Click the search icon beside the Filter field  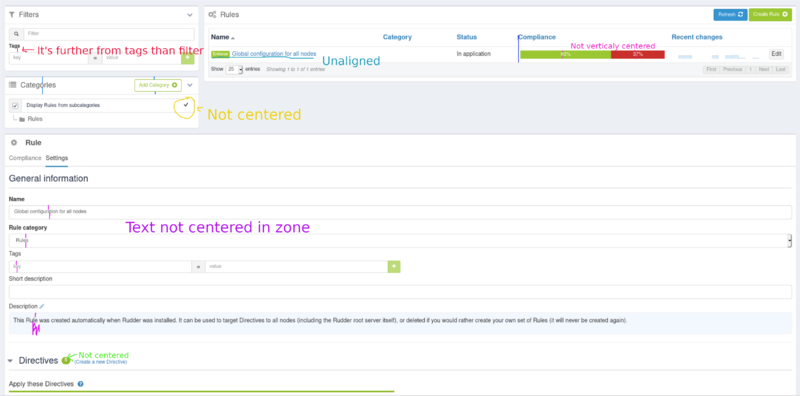[x=16, y=34]
